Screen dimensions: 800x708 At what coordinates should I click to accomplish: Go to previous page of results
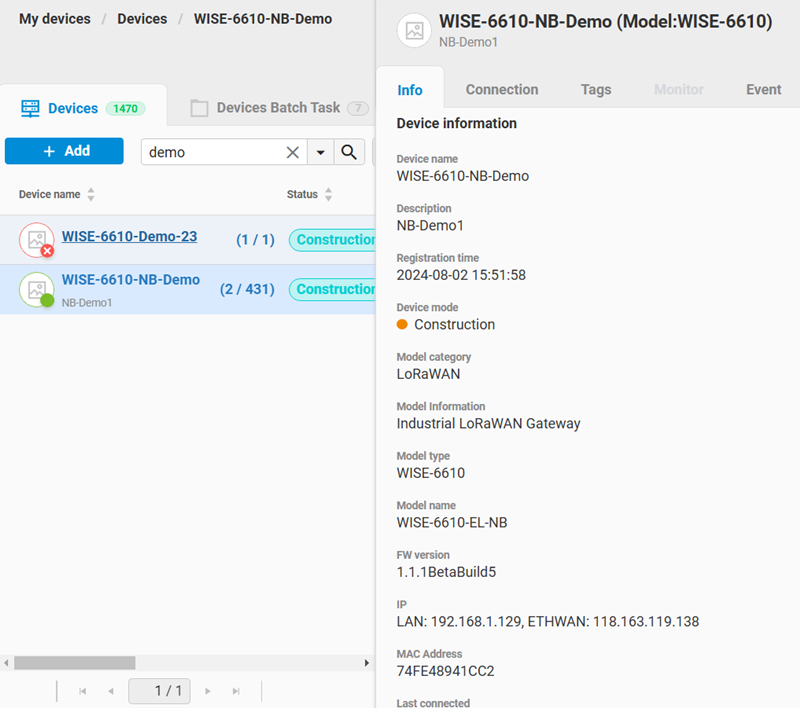coord(111,691)
